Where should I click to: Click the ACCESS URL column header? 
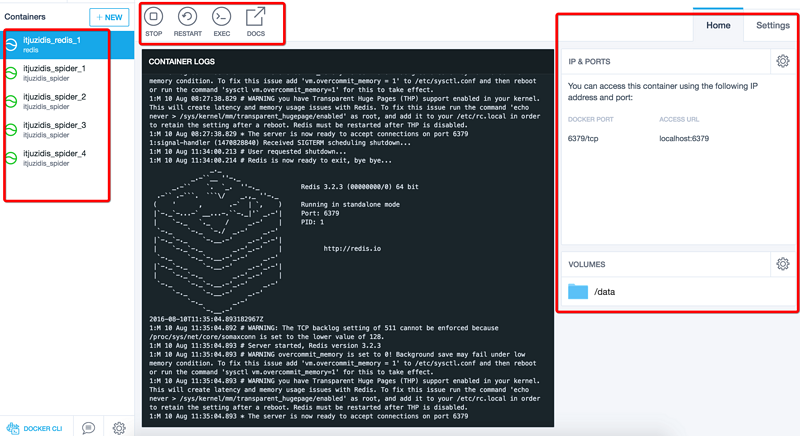pos(679,119)
